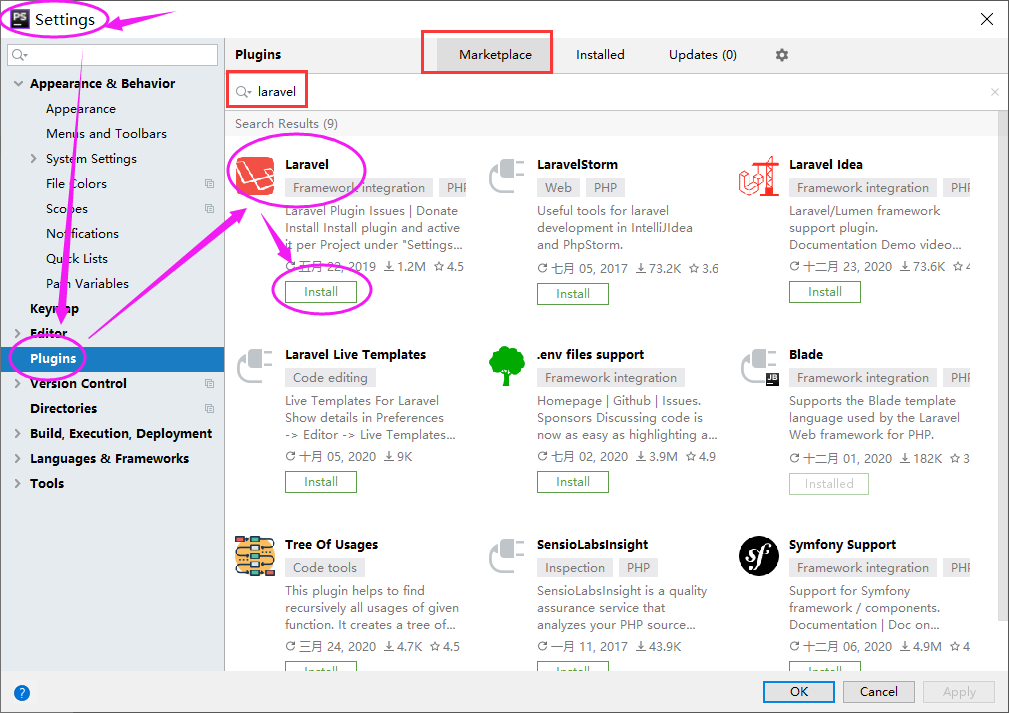Click the Version Control project-level icon

[x=209, y=384]
